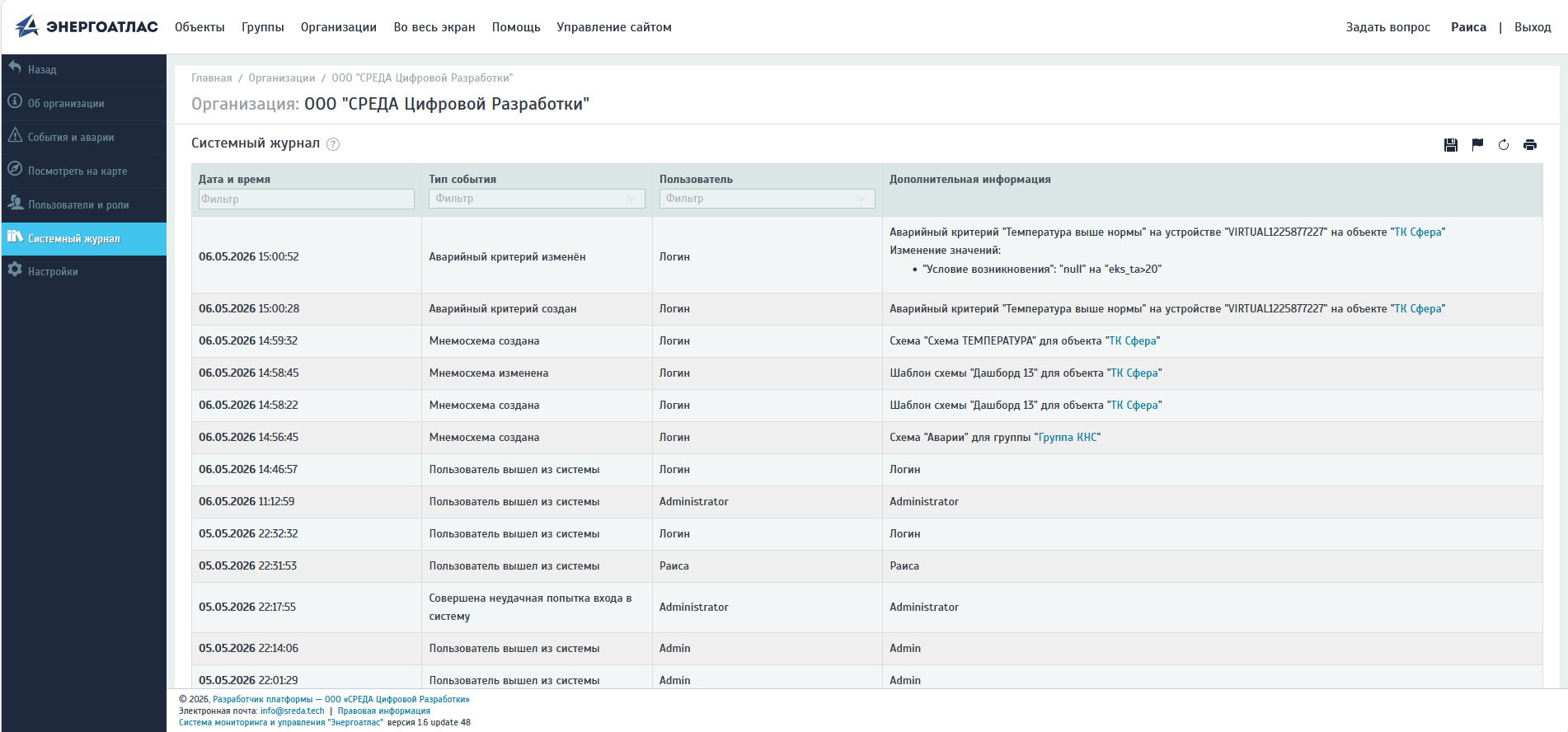
Task: Open the Объекты top menu
Action: tap(200, 27)
